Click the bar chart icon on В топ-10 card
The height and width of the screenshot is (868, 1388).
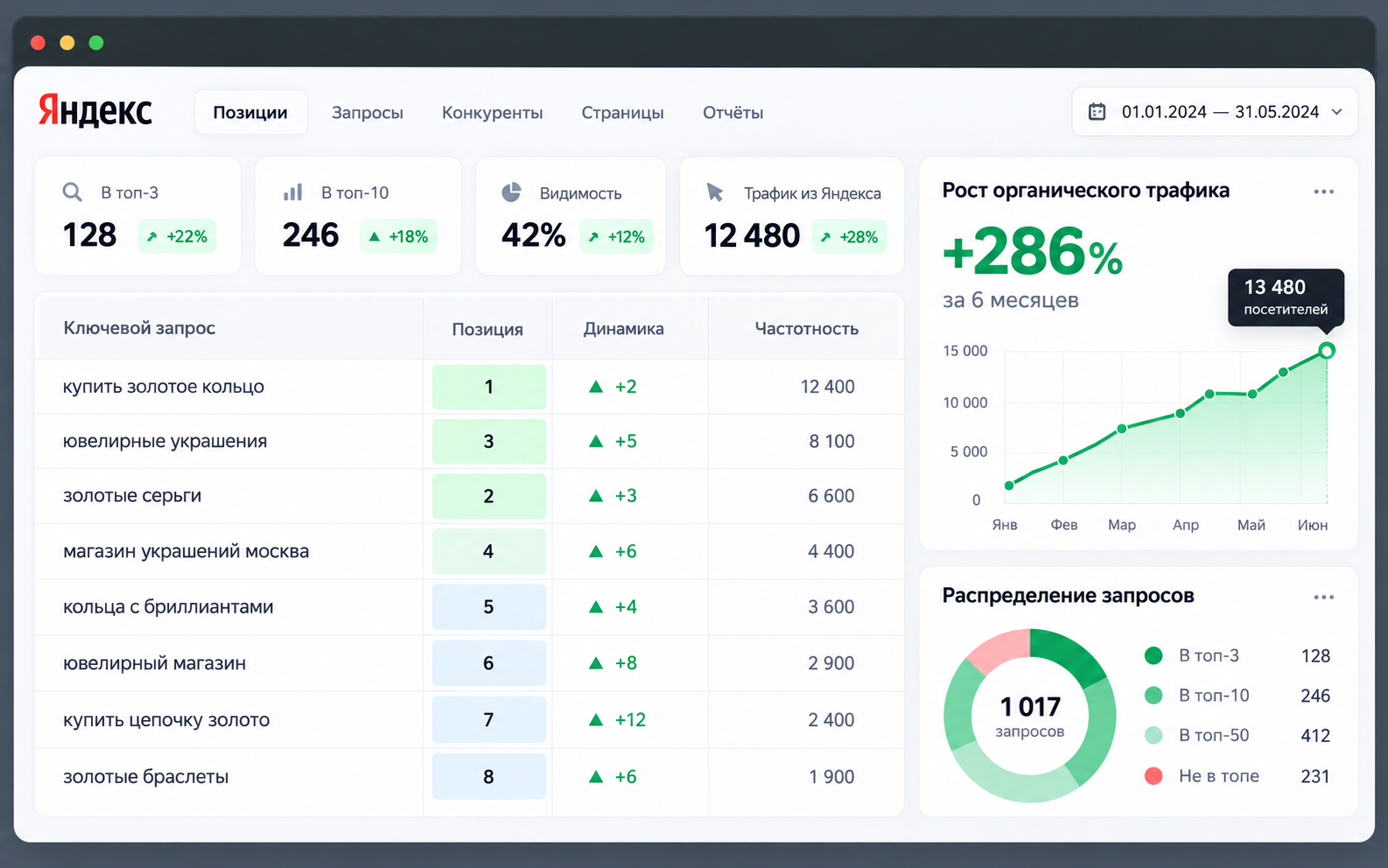coord(292,192)
